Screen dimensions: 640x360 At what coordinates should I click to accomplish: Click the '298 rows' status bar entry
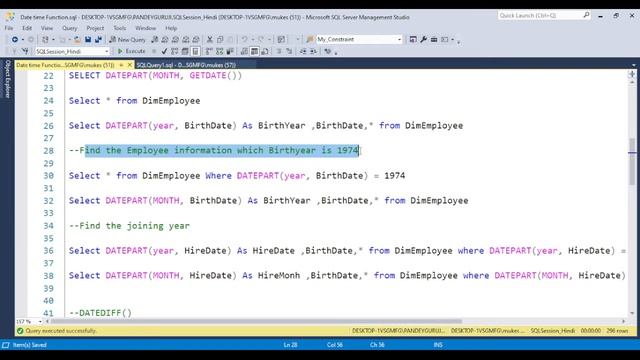617,331
